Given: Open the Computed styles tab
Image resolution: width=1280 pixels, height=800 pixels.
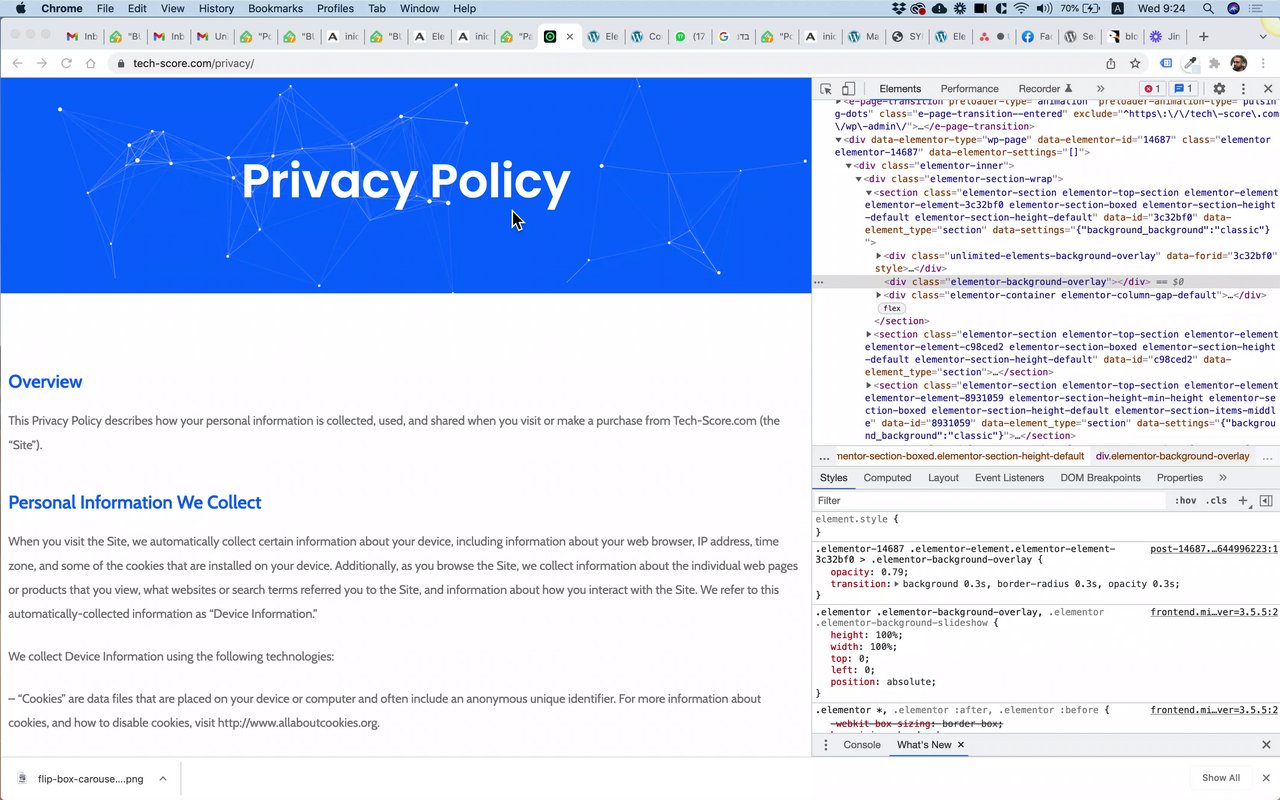Looking at the screenshot, I should [887, 478].
